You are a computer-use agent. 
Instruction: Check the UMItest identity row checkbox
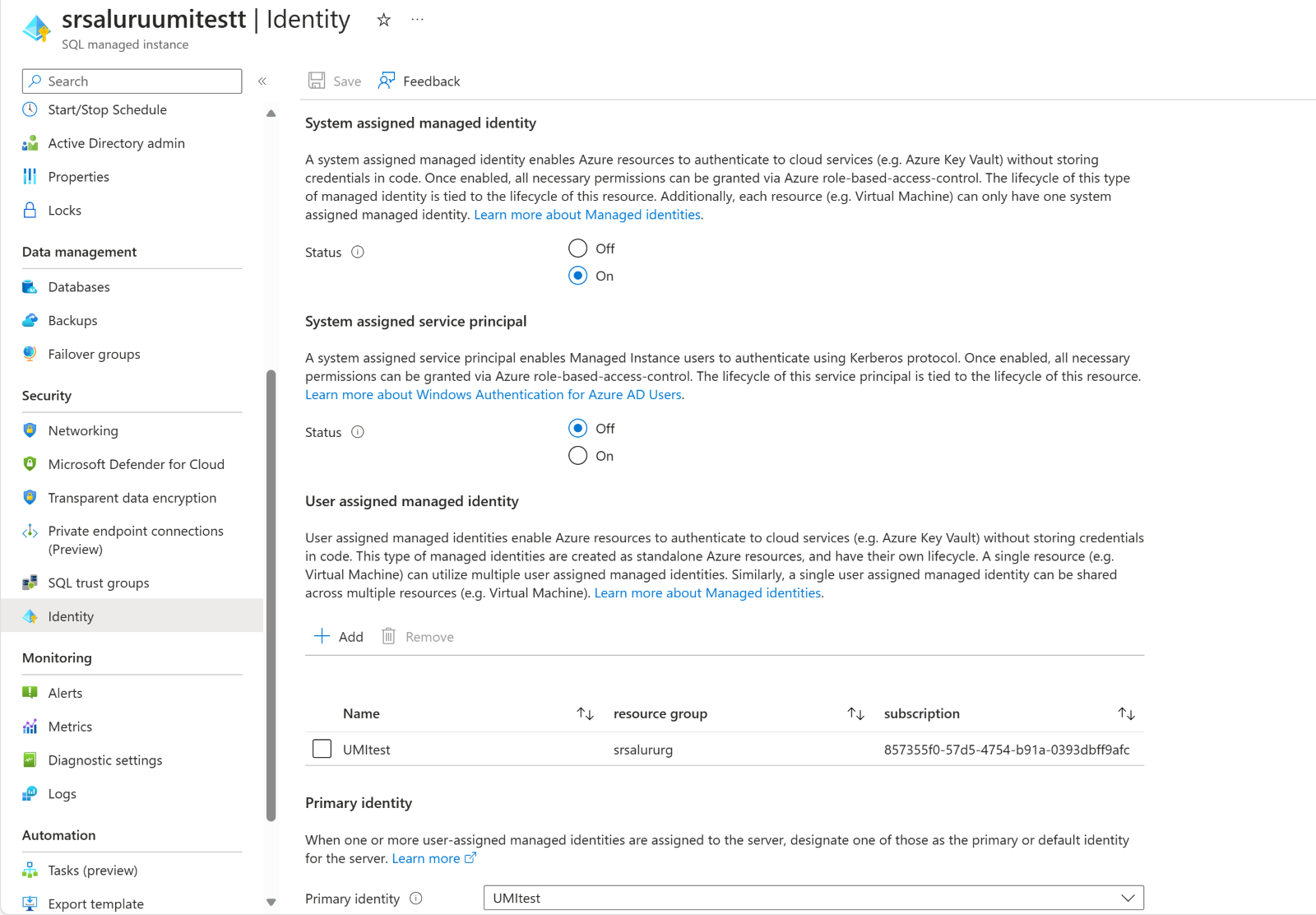(322, 749)
